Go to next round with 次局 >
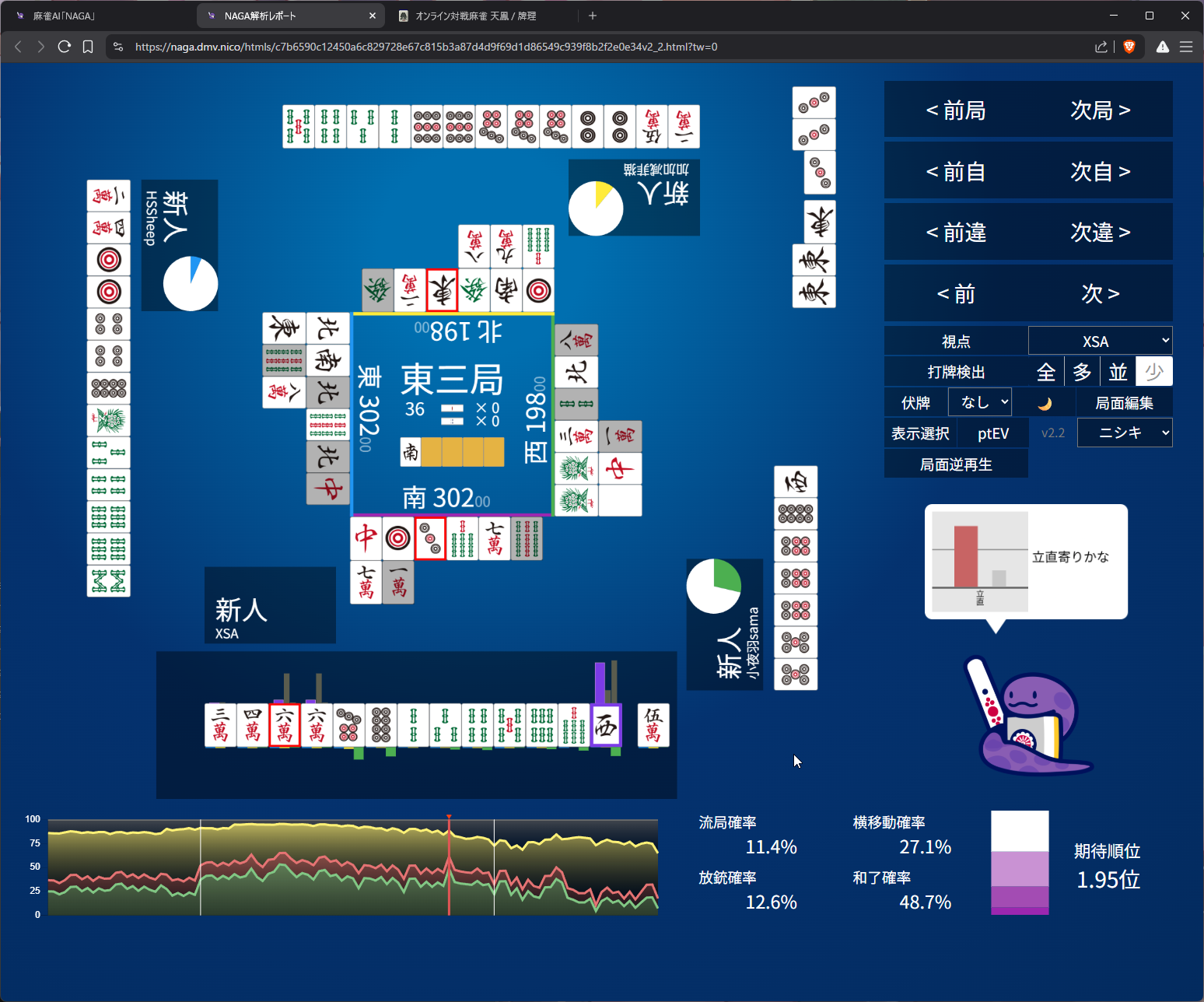The height and width of the screenshot is (1002, 1204). click(1100, 110)
